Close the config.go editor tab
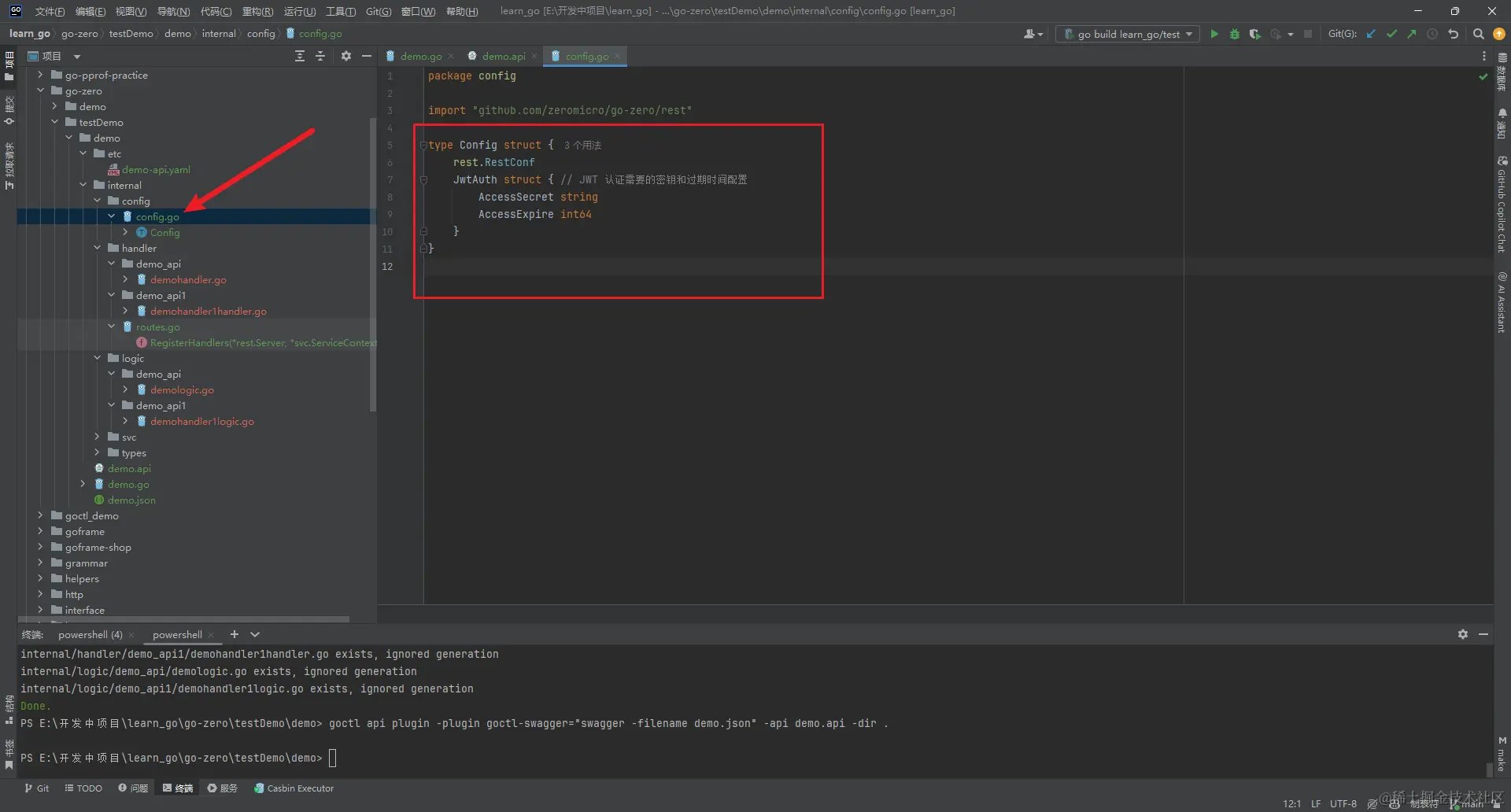Image resolution: width=1511 pixels, height=812 pixels. pyautogui.click(x=618, y=56)
